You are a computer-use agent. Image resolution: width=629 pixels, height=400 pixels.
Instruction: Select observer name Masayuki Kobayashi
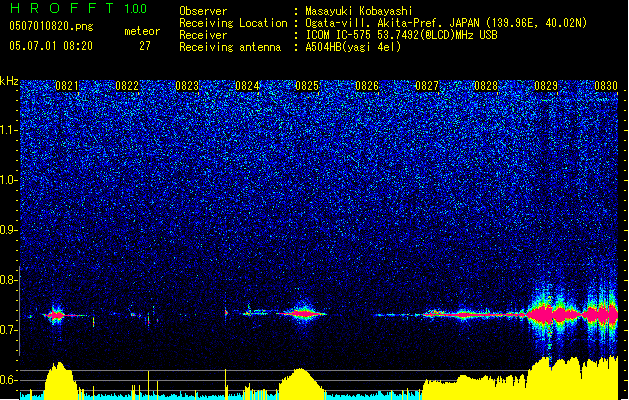[x=359, y=11]
